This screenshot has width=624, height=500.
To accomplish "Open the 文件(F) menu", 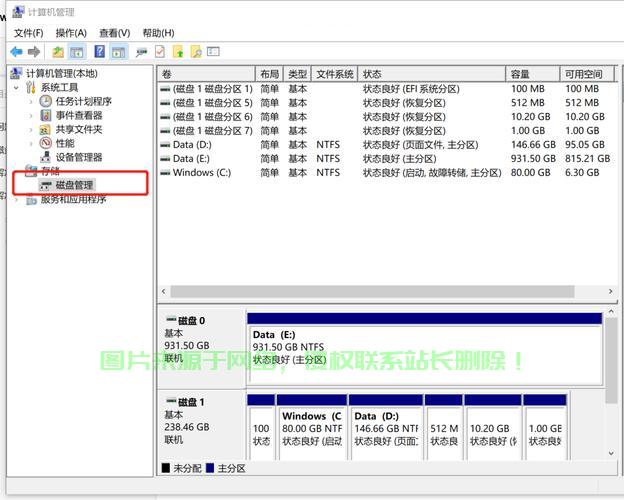I will click(x=29, y=33).
